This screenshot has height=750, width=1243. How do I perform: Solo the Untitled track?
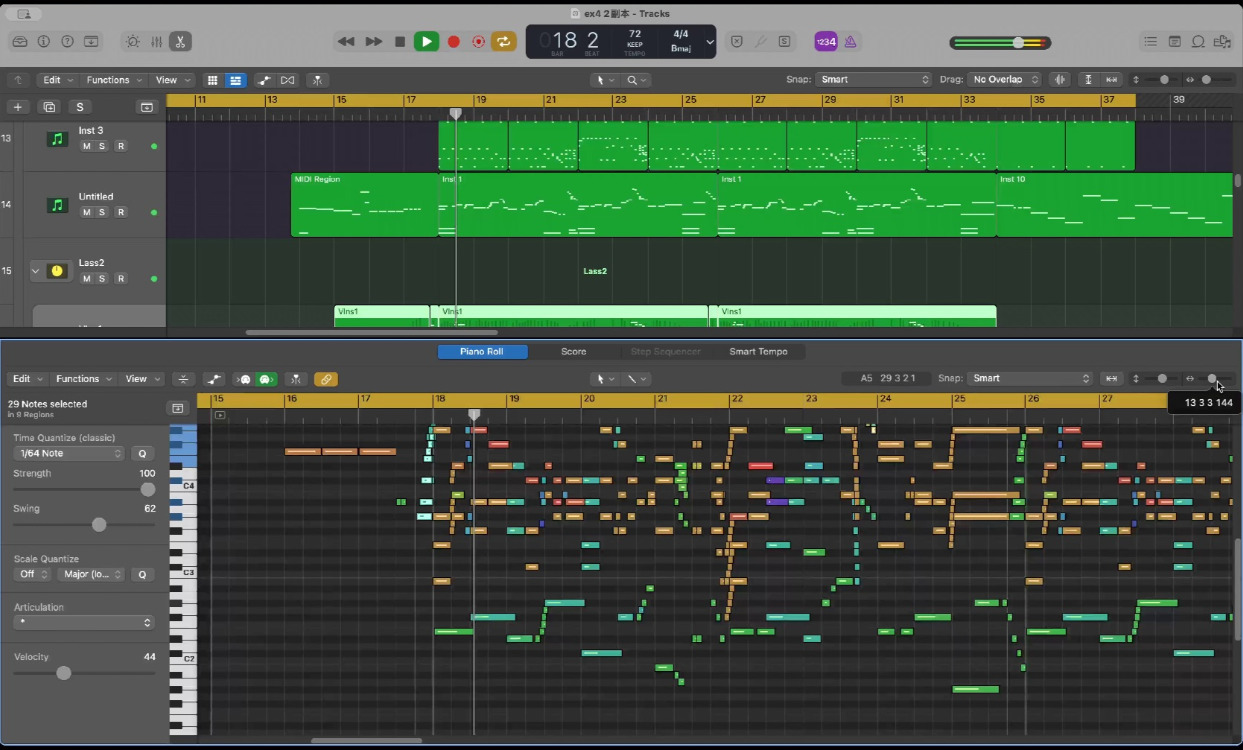pyautogui.click(x=102, y=212)
